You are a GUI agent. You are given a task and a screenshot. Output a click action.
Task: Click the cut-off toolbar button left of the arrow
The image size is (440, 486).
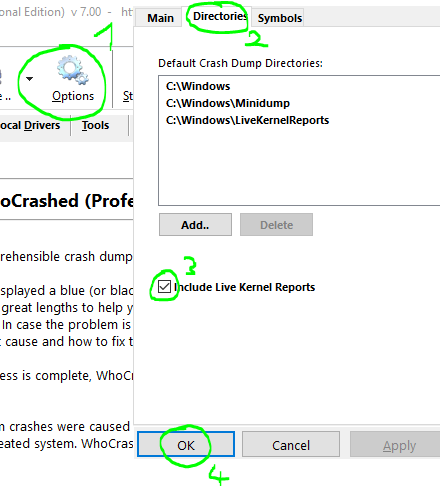pos(5,87)
